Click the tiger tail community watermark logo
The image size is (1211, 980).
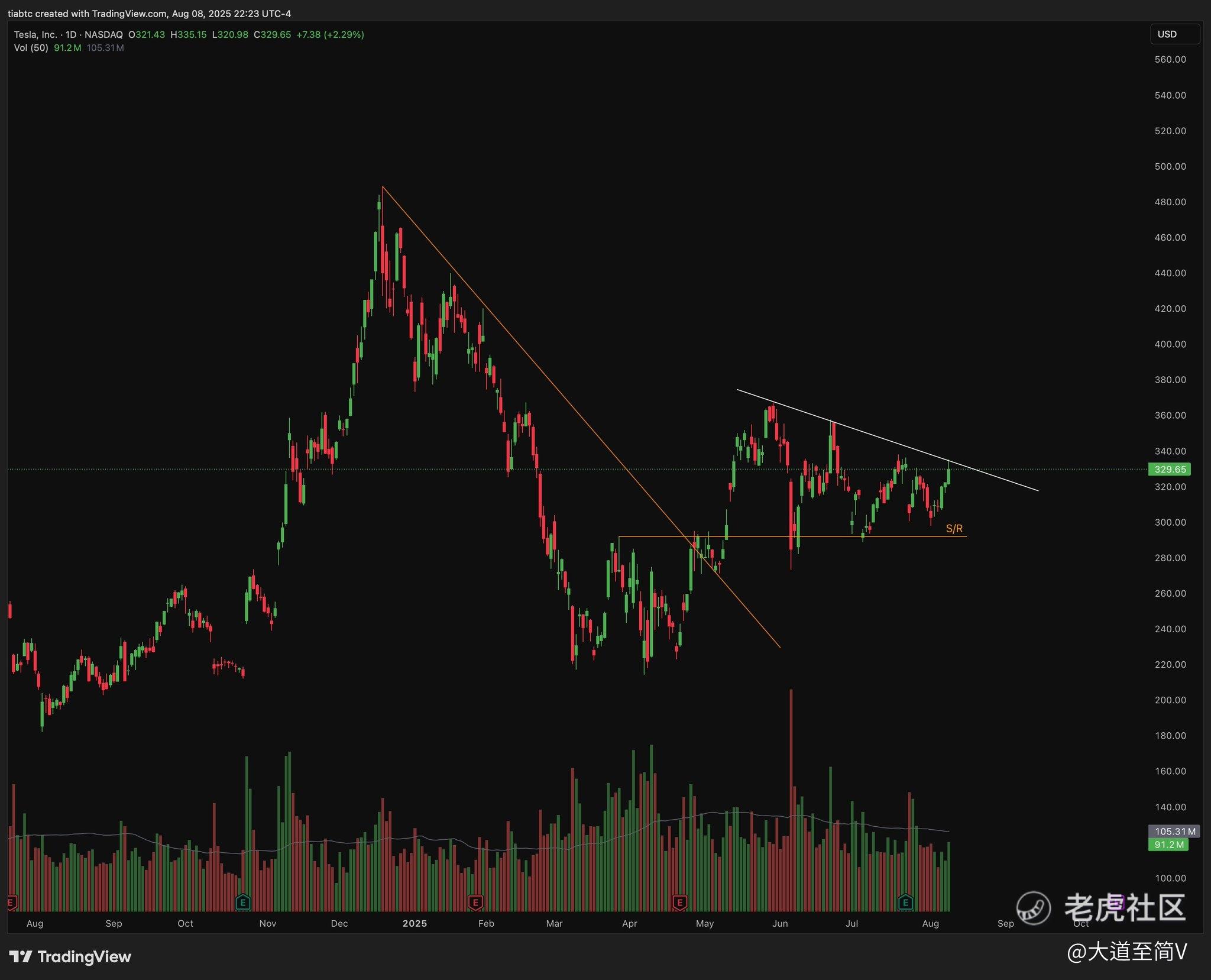pos(1034,908)
